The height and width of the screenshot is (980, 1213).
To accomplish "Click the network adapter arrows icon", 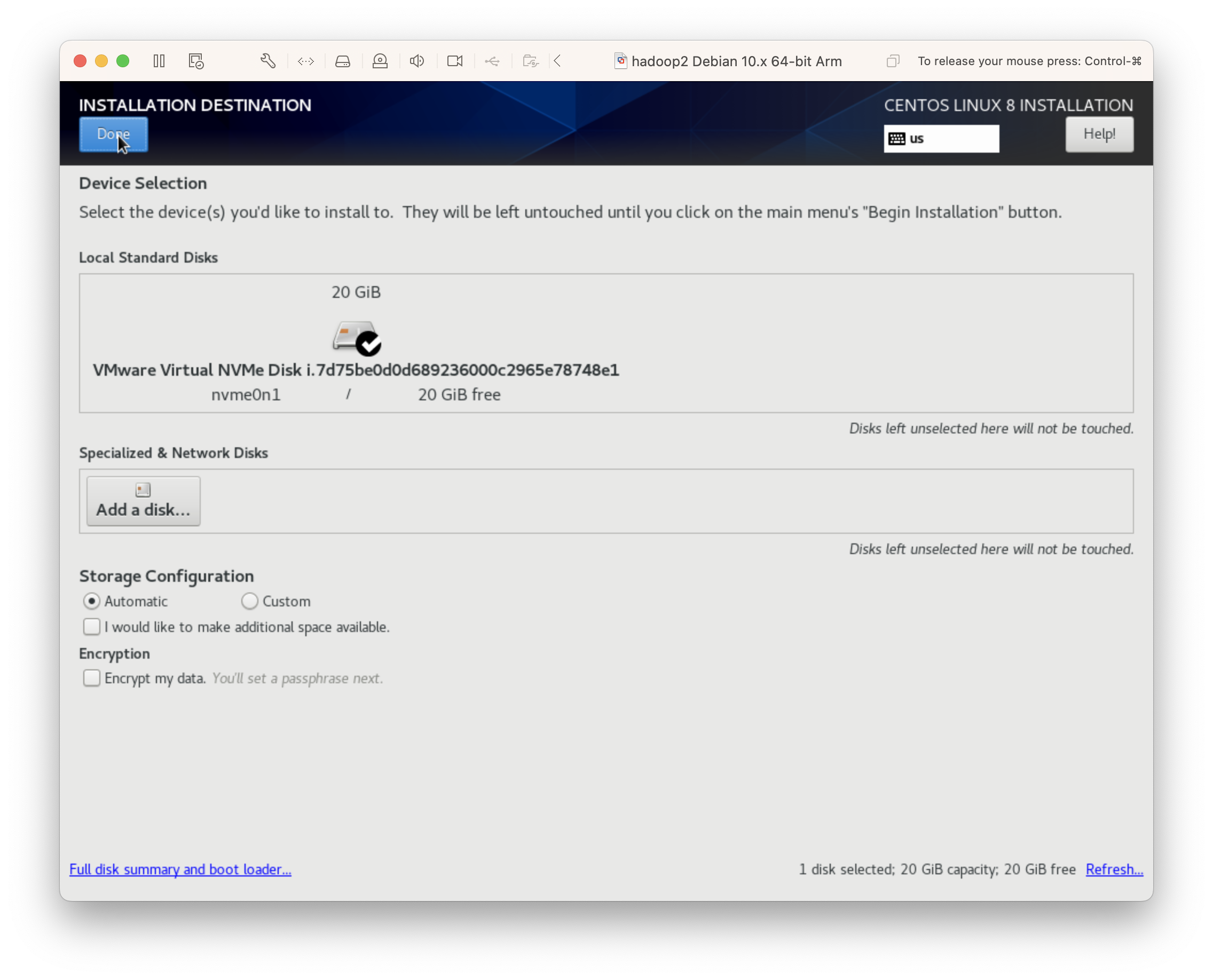I will point(305,61).
